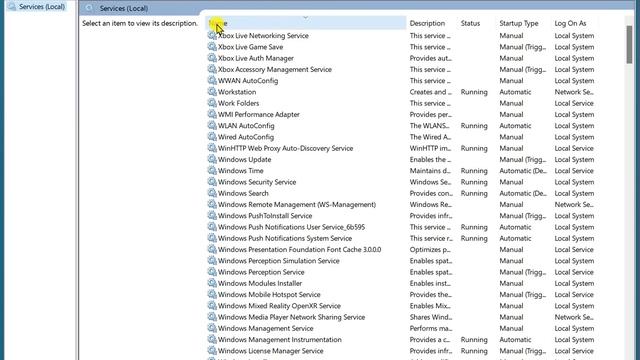Screen dimensions: 640x360
Task: Click the Windows Perception Service icon
Action: coord(212,272)
